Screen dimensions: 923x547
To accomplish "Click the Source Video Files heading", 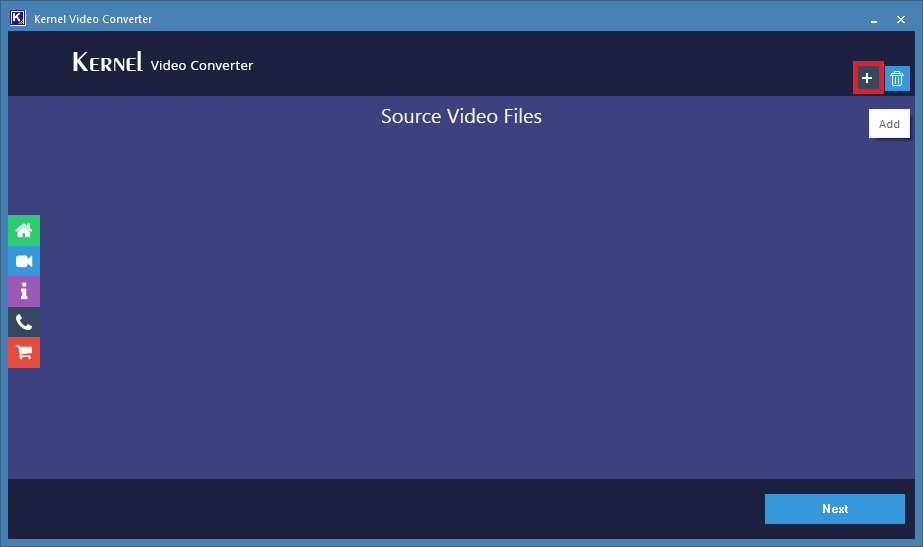I will click(461, 117).
